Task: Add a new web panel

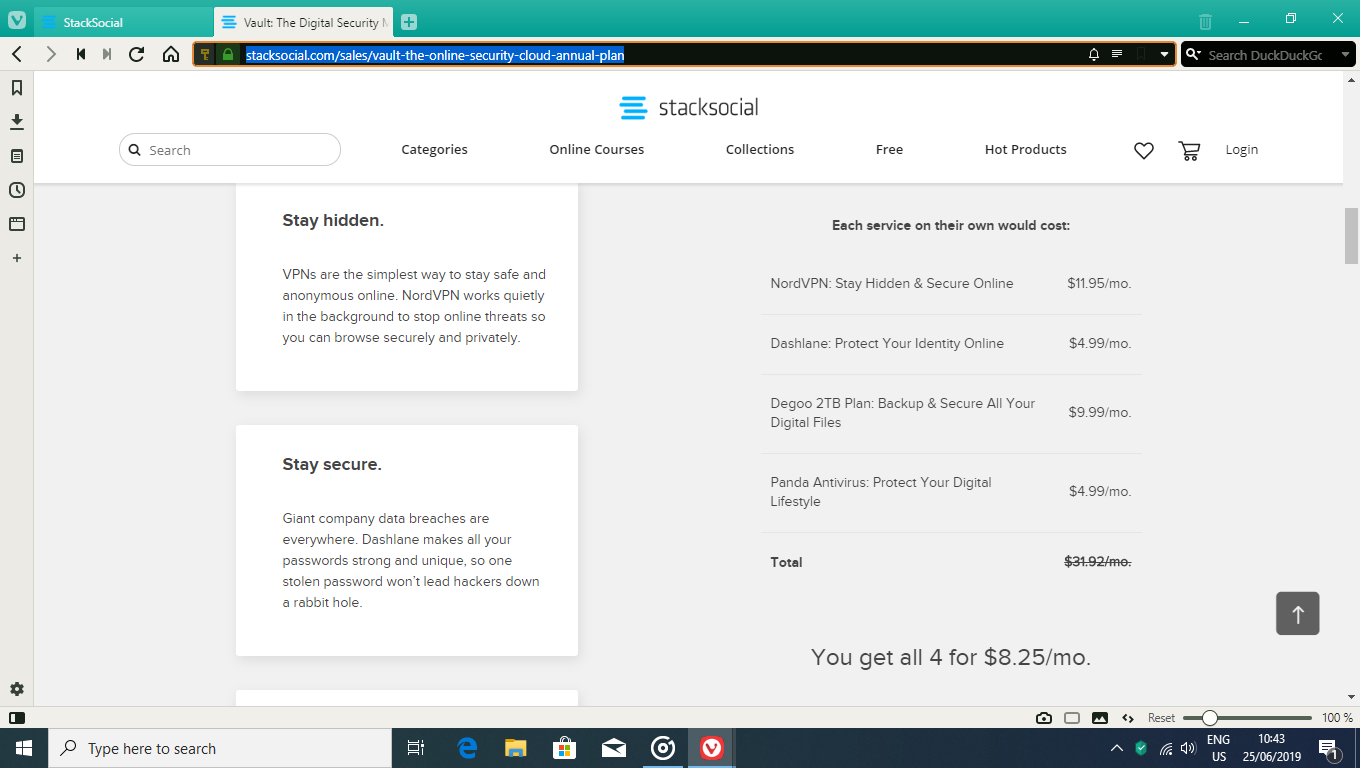Action: [17, 258]
